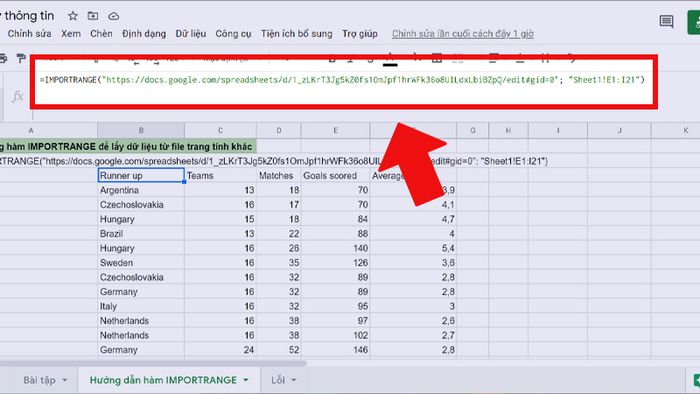Open the comment history icon
The image size is (700, 394).
pos(666,21)
